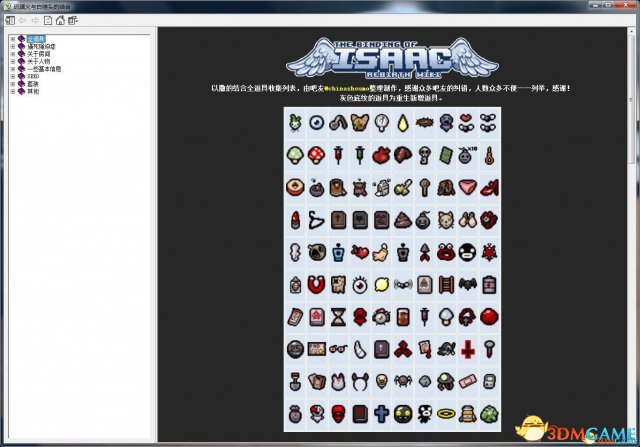The image size is (640, 447).
Task: Open the brown Poop item
Action: (x=403, y=220)
